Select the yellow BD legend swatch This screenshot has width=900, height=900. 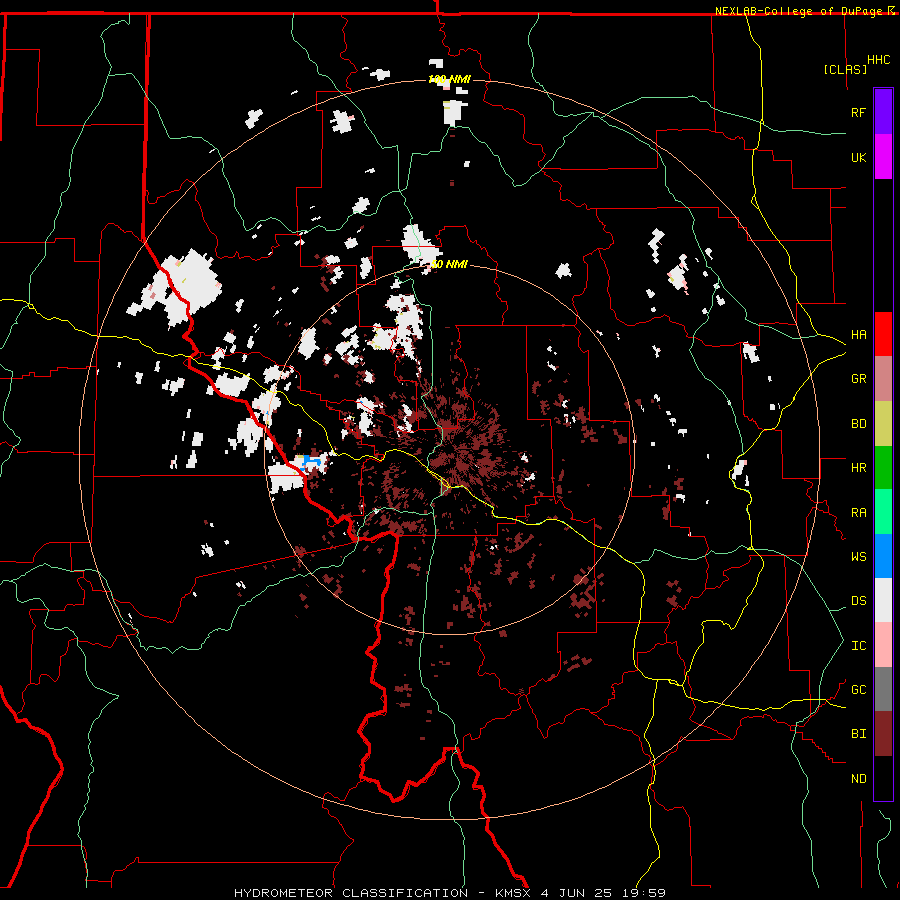(x=883, y=423)
